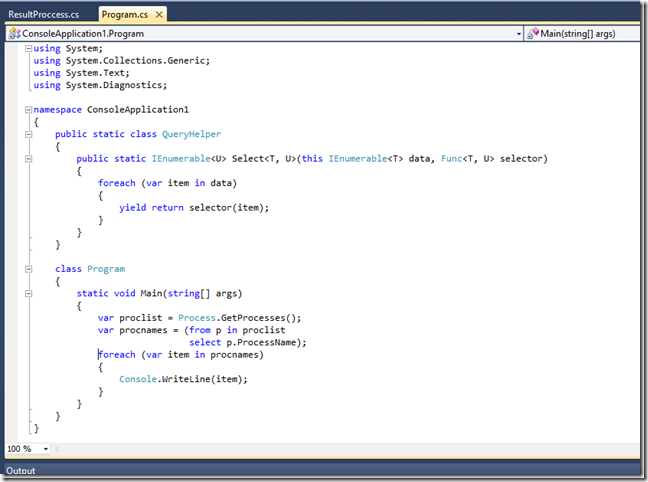
Task: Click the class icon in type dropdown
Action: coord(14,34)
